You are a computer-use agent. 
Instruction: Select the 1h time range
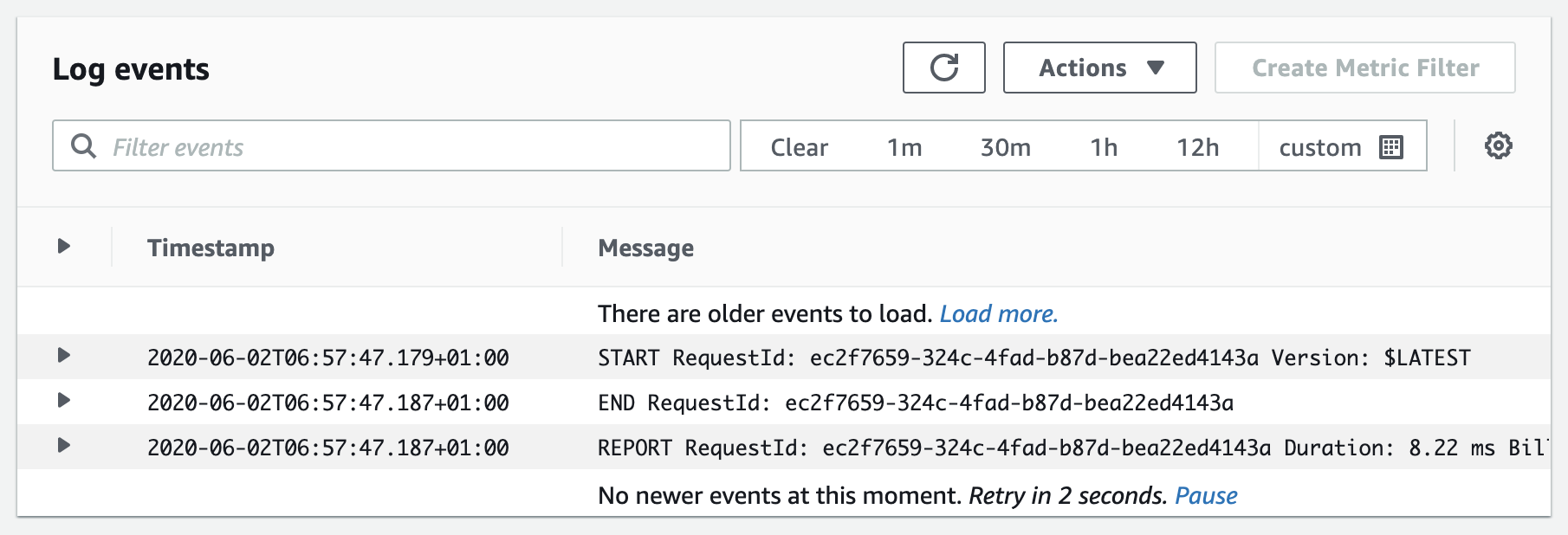1105,146
